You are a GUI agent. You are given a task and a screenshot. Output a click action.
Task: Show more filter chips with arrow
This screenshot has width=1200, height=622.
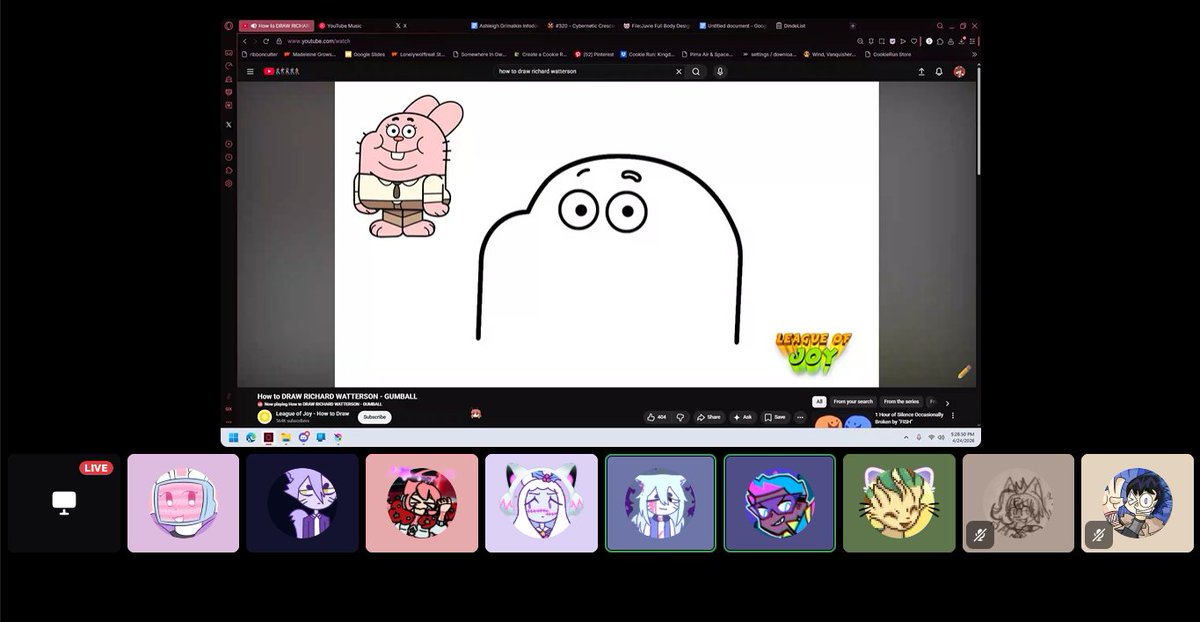(948, 401)
